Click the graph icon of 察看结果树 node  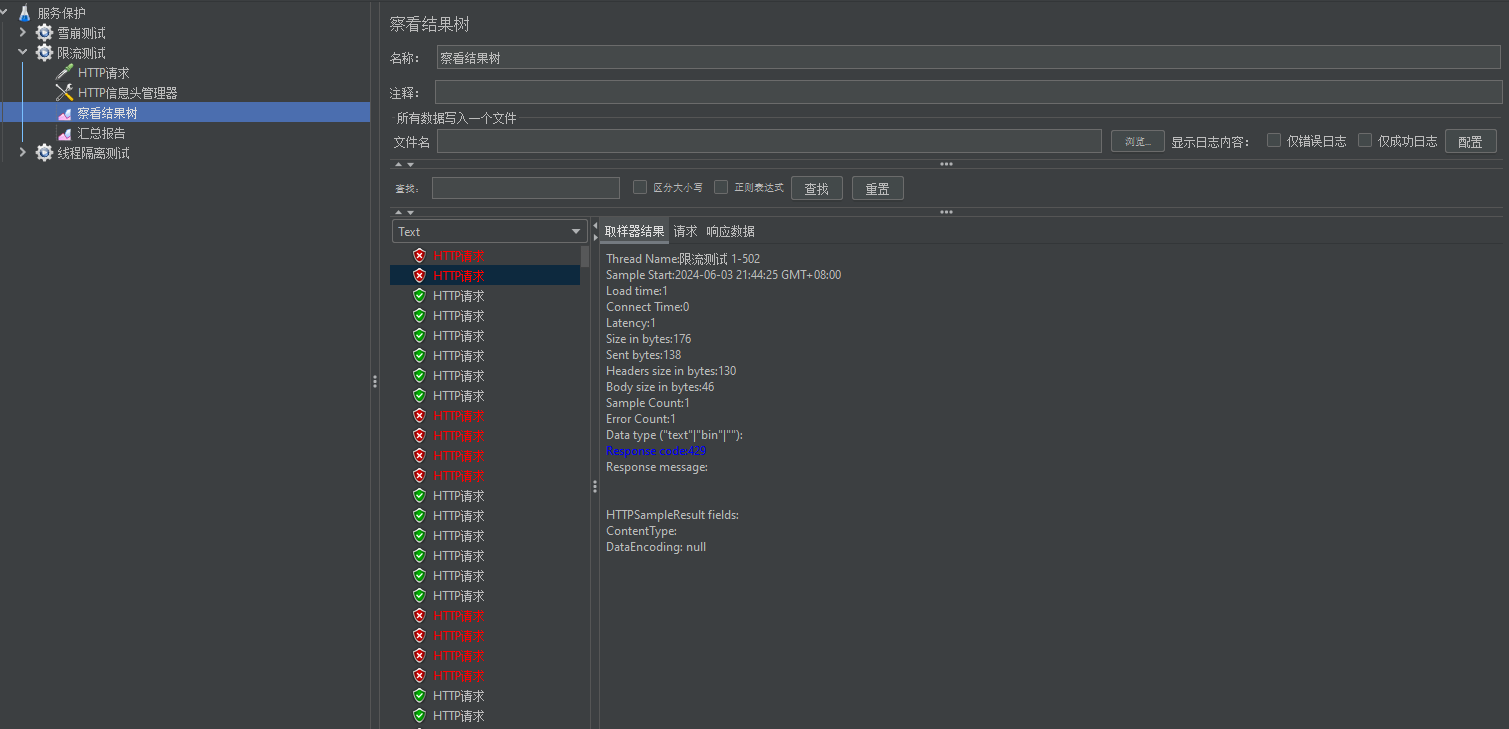64,113
